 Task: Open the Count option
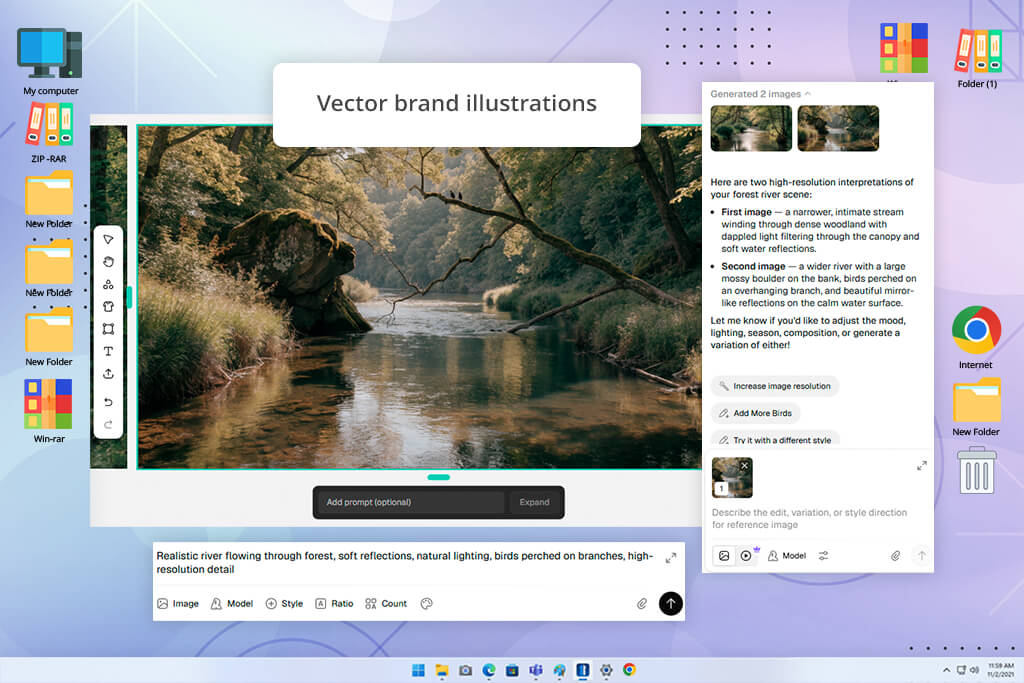386,603
